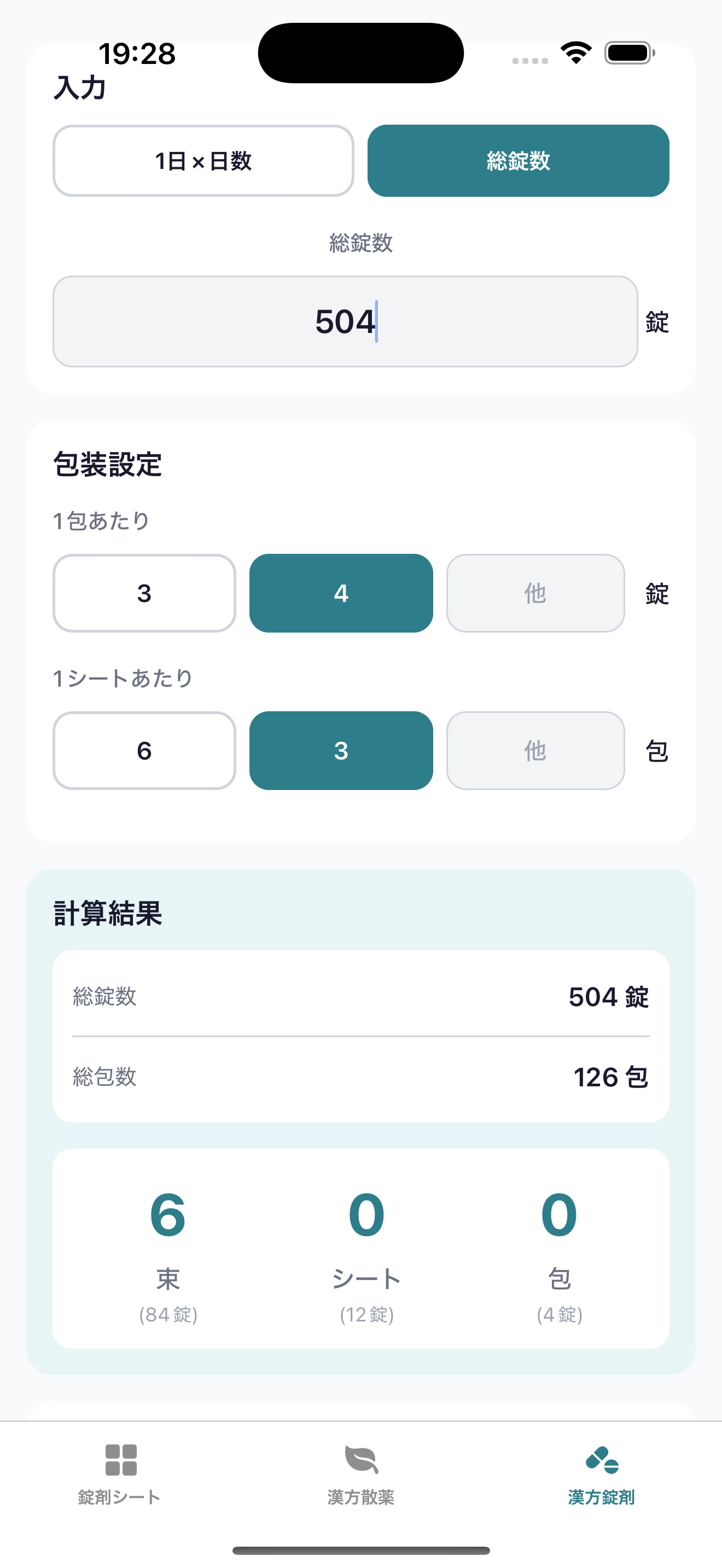
Task: Choose 6 packs per sheet
Action: (x=144, y=751)
